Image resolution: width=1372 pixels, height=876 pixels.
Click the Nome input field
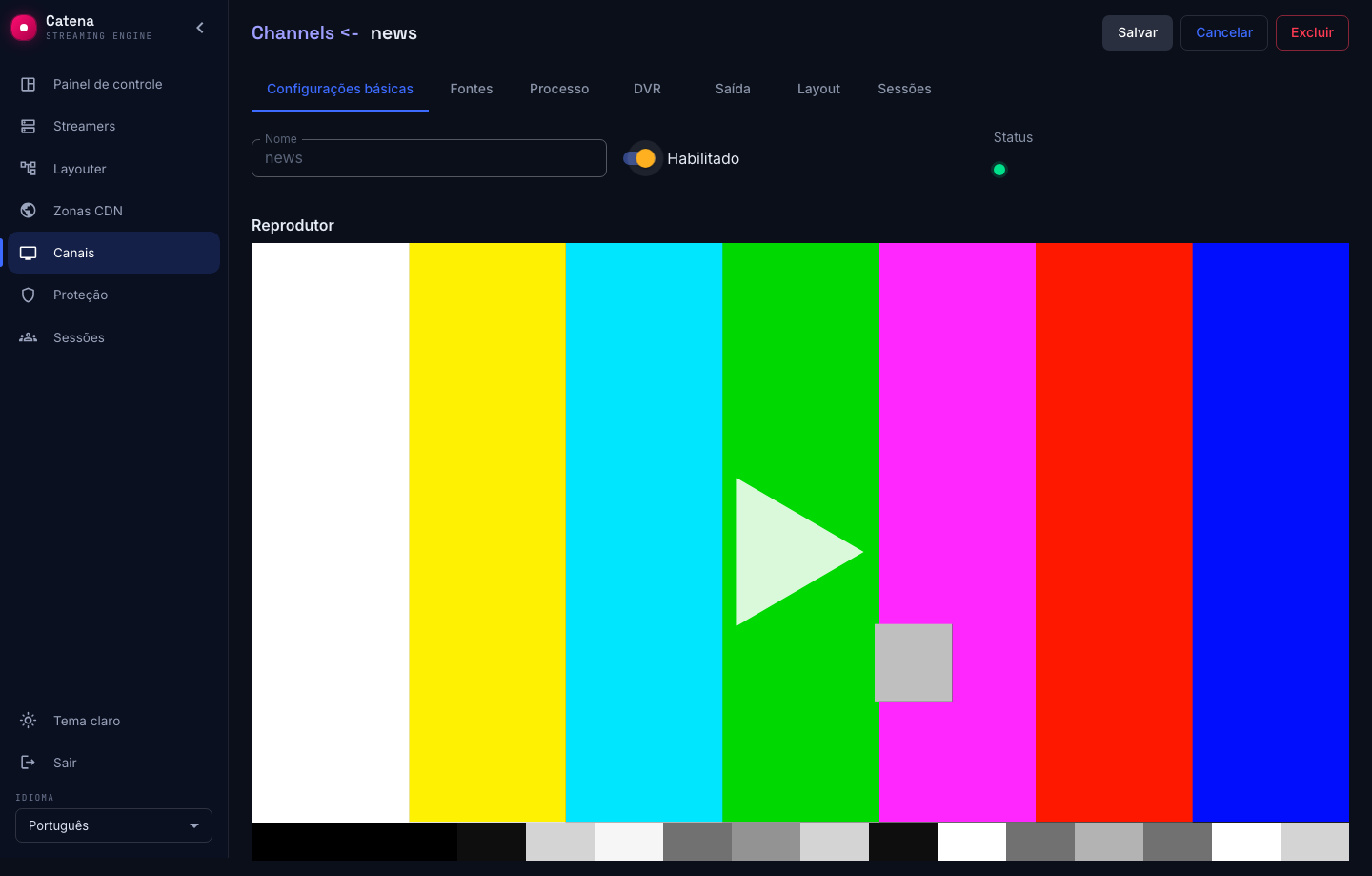tap(429, 158)
